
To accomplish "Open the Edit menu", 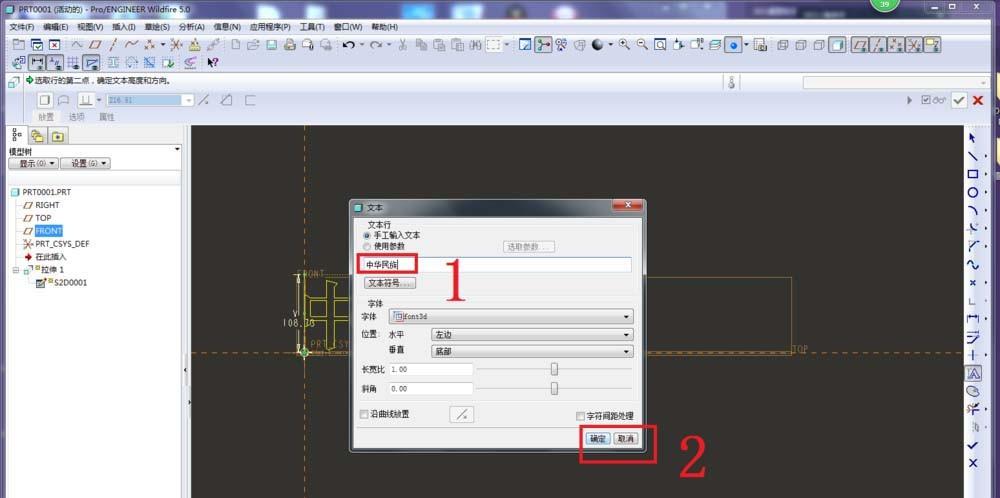I will (x=55, y=27).
